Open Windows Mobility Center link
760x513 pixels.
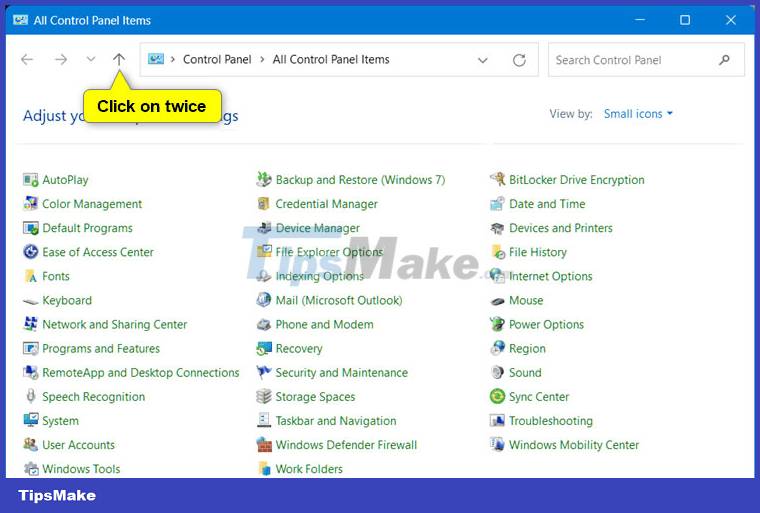pyautogui.click(x=574, y=445)
